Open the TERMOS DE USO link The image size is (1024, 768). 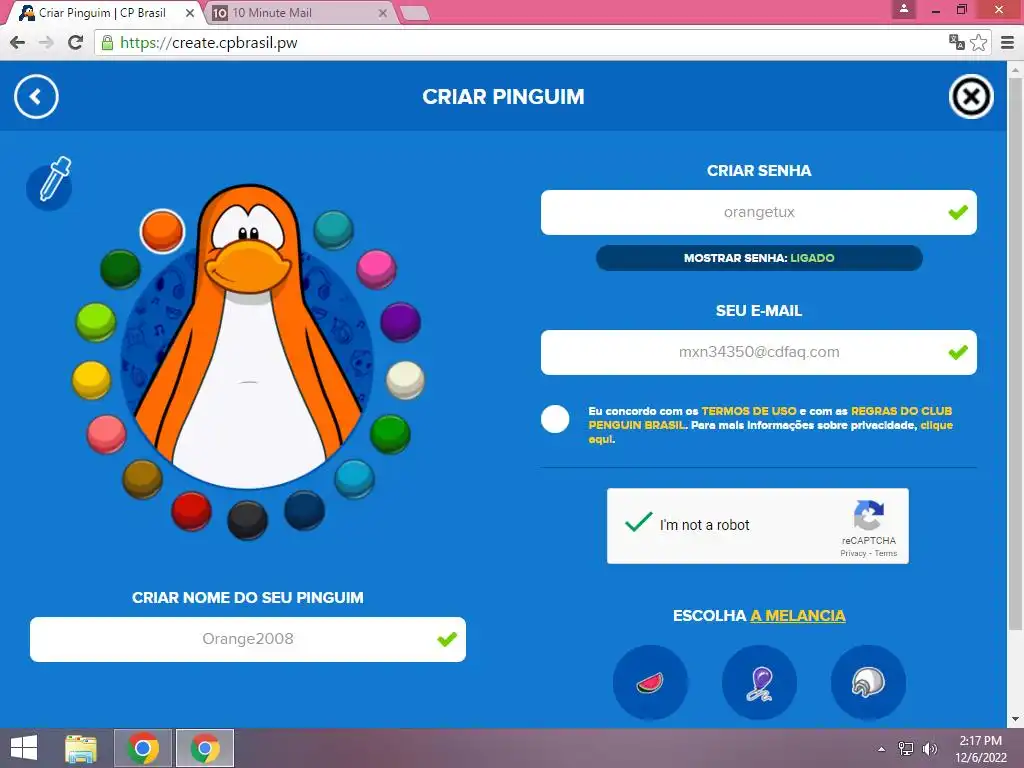[x=749, y=411]
